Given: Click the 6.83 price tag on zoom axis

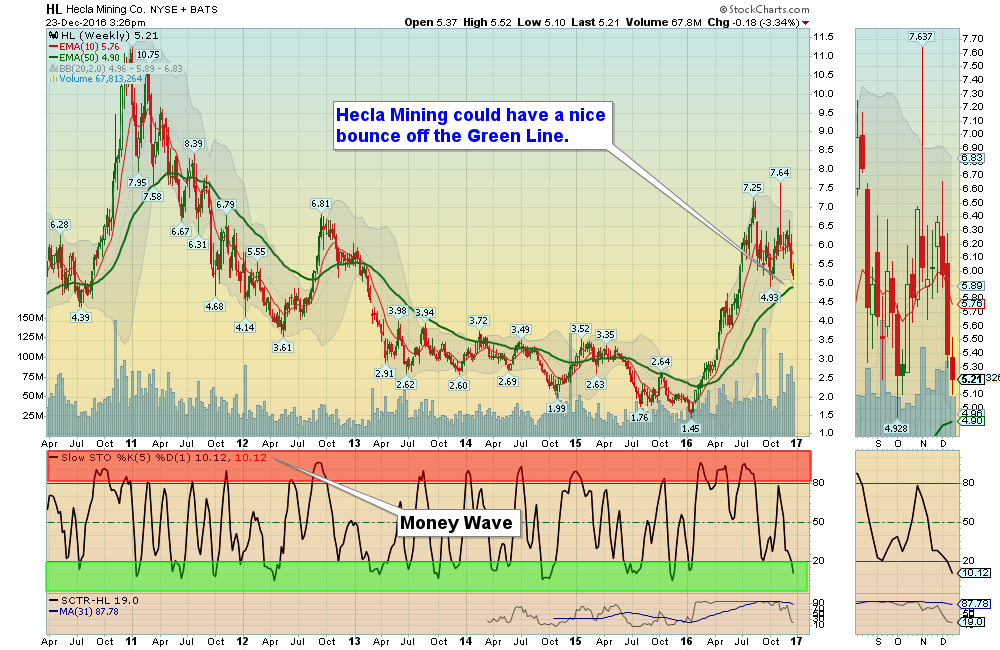Looking at the screenshot, I should coord(972,158).
